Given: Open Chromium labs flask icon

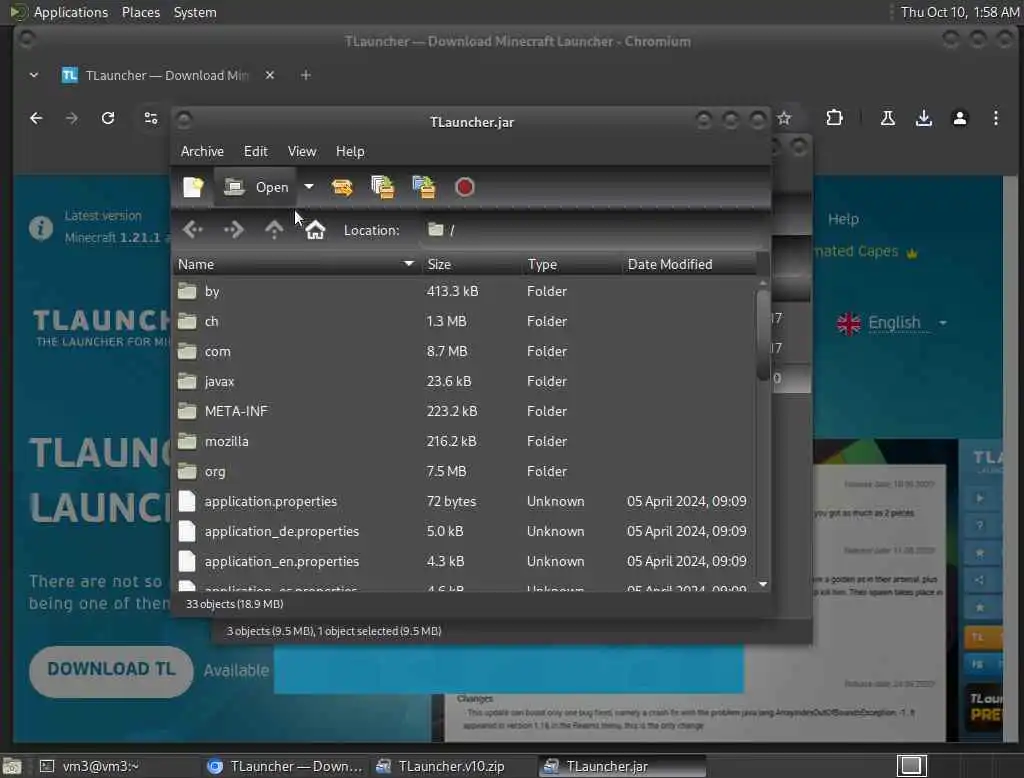Looking at the screenshot, I should 888,118.
